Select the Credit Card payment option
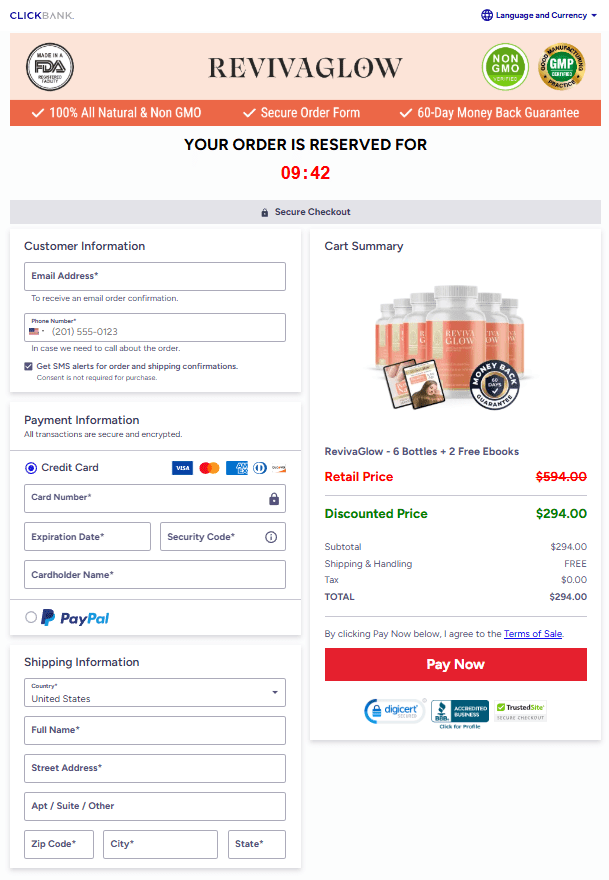 [30, 467]
